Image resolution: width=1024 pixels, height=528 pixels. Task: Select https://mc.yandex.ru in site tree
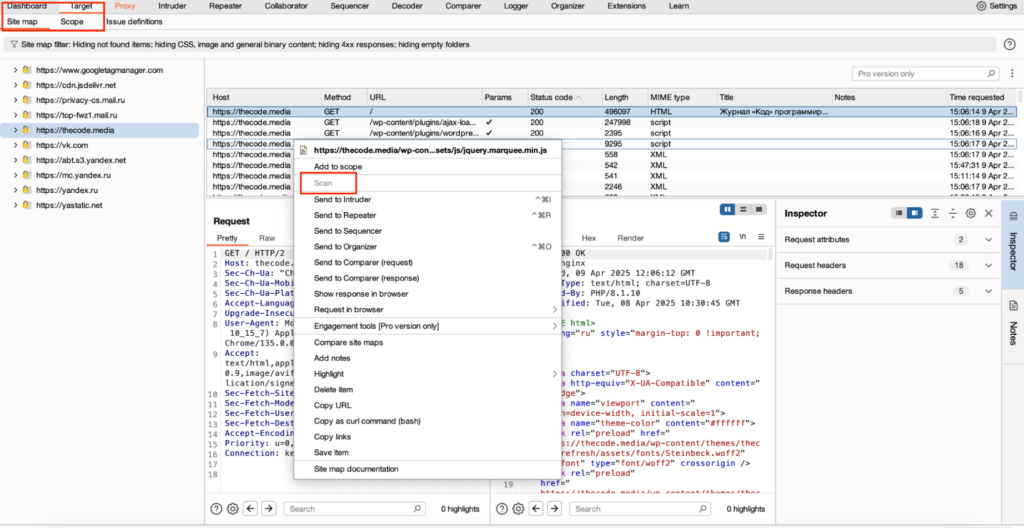(x=73, y=175)
